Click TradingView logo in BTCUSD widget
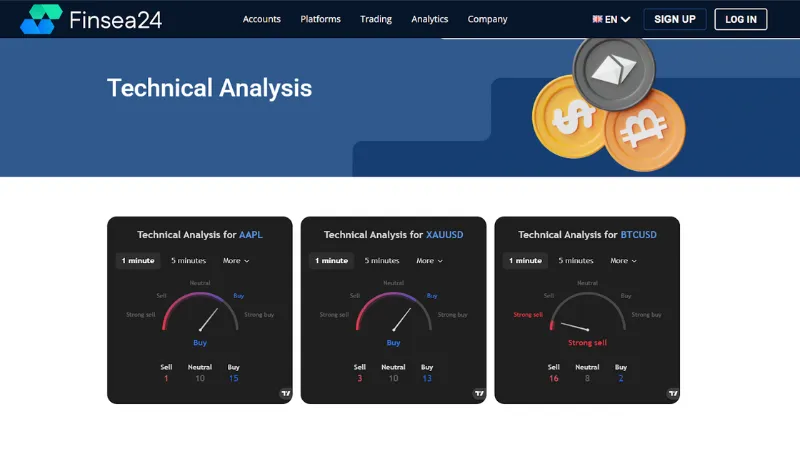This screenshot has width=800, height=450. point(672,394)
